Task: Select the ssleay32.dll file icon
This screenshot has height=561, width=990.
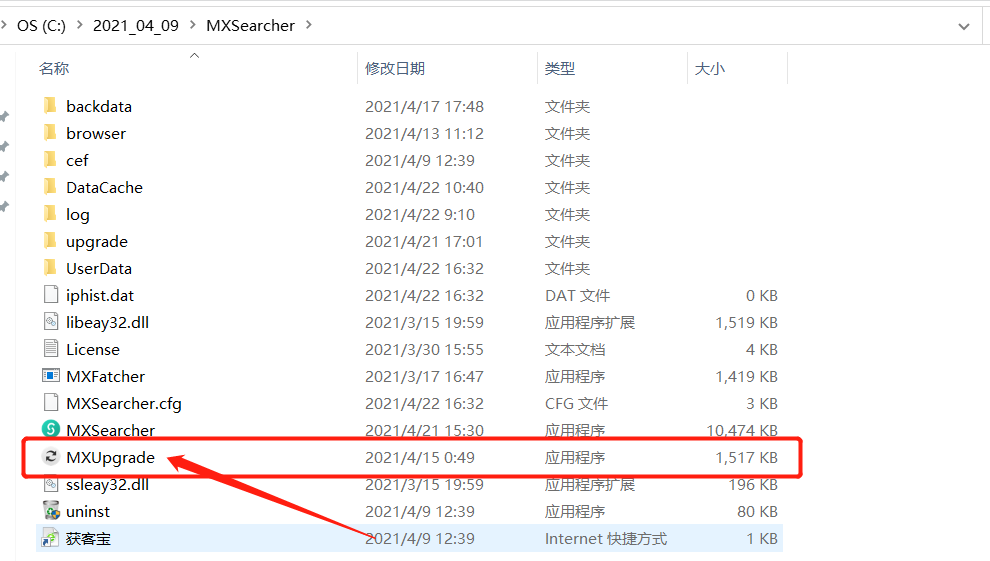Action: coord(51,484)
